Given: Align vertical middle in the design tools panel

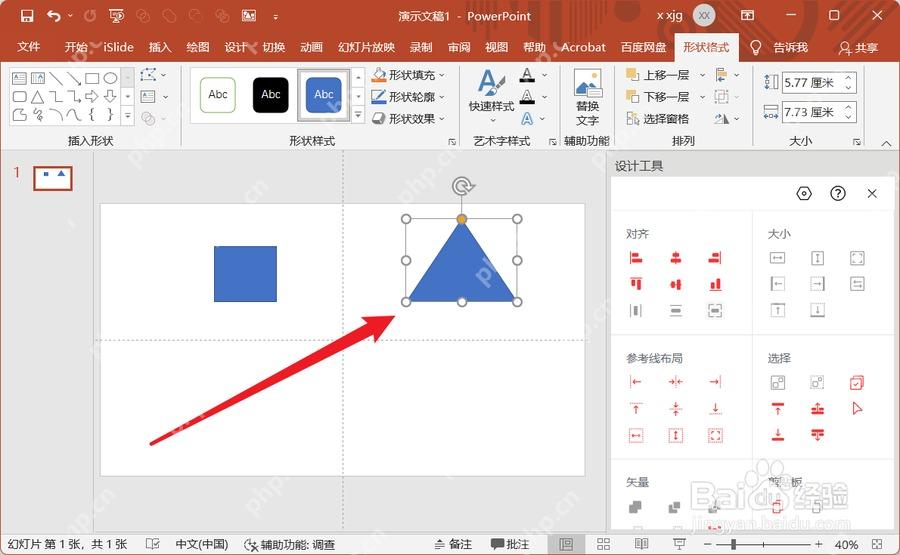Looking at the screenshot, I should coord(676,284).
